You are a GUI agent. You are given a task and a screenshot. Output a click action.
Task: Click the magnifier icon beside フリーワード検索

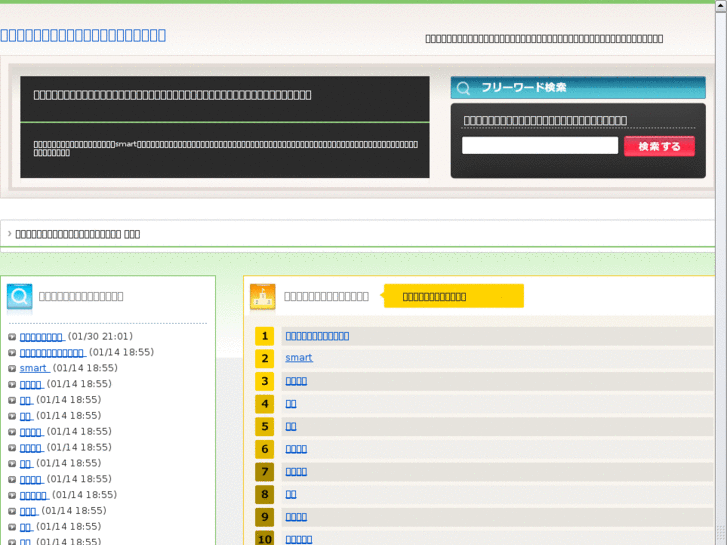click(x=463, y=88)
